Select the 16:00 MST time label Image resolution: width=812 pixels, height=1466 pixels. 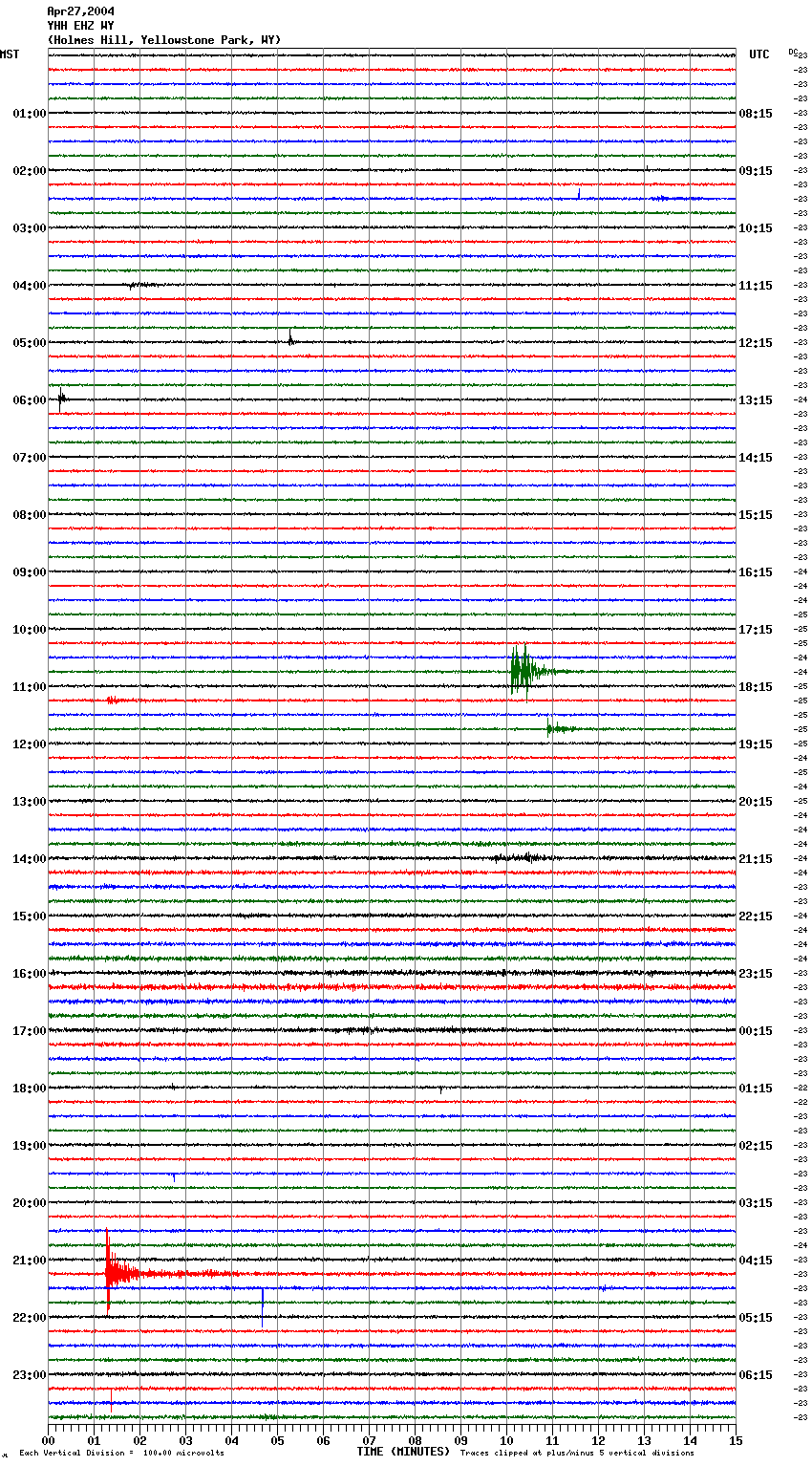tap(30, 974)
